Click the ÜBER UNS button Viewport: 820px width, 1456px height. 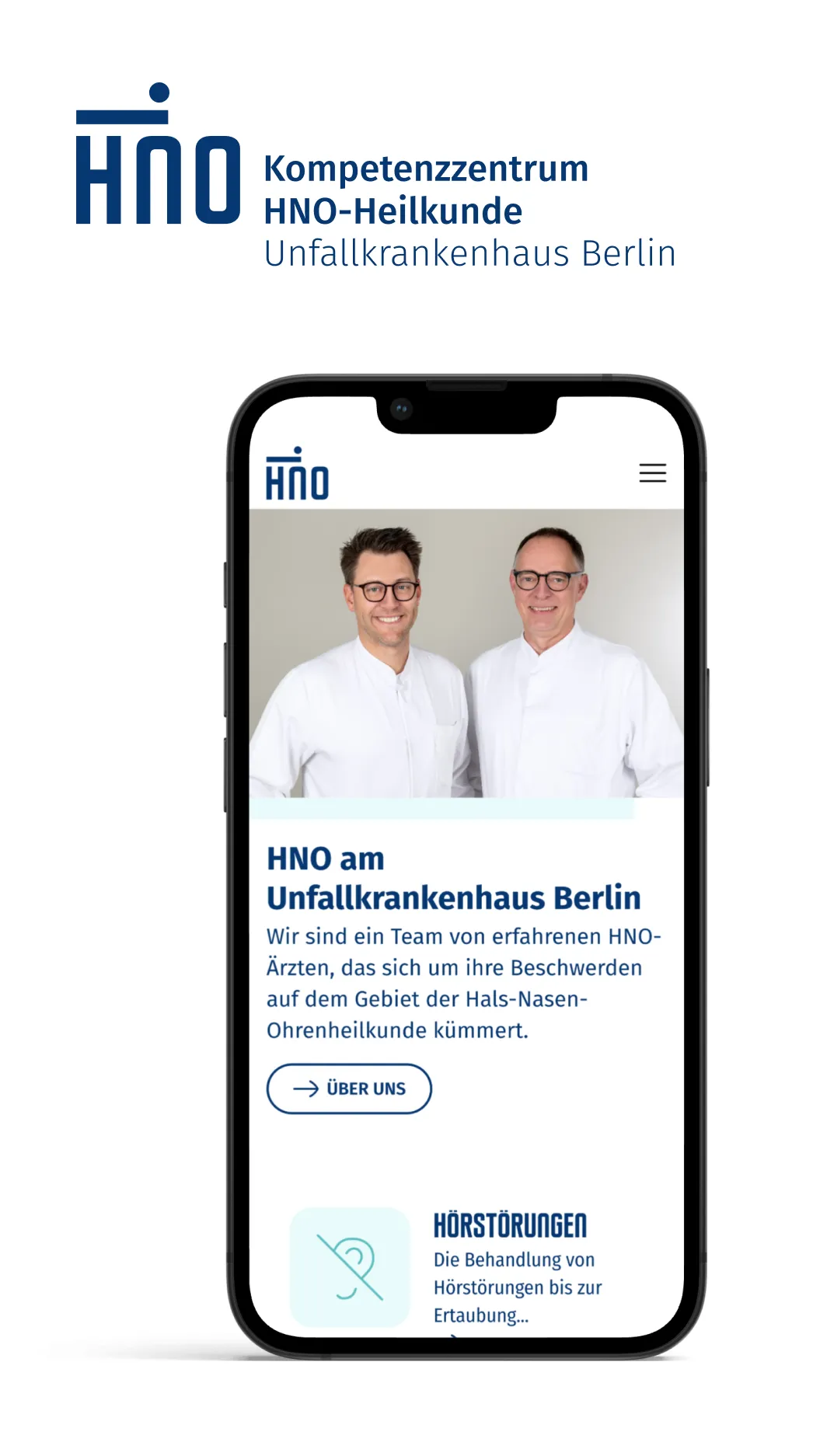pos(349,1089)
